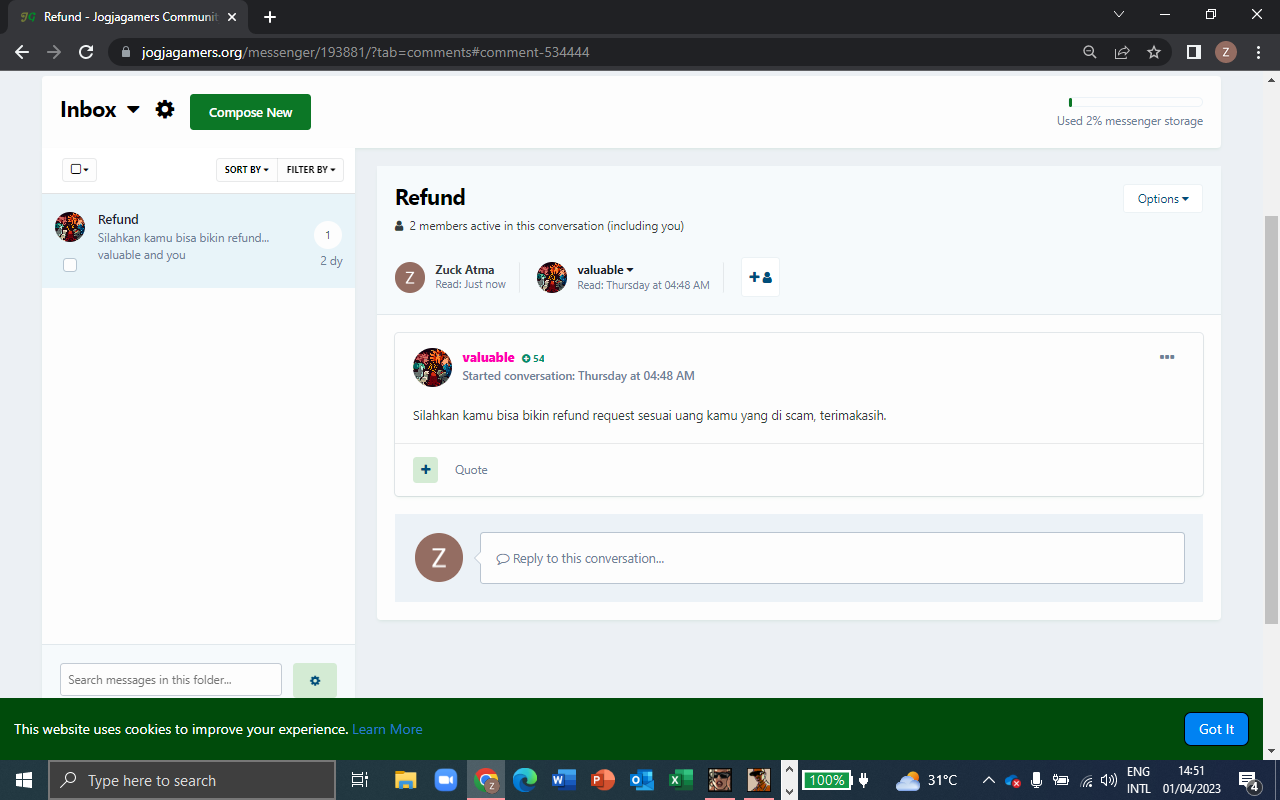Click the browser back arrow
Screen dimensions: 1280x800
tap(22, 52)
